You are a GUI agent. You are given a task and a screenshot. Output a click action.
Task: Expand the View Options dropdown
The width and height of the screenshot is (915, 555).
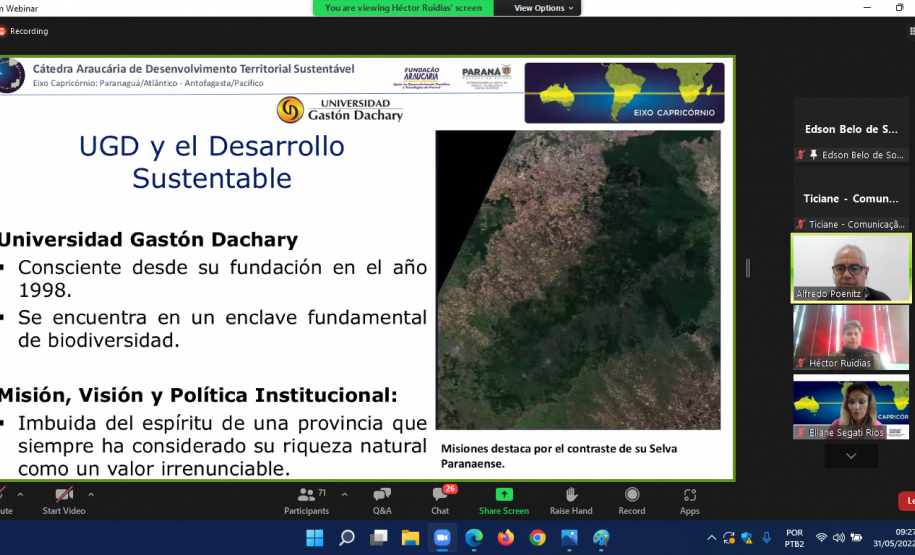pyautogui.click(x=544, y=8)
